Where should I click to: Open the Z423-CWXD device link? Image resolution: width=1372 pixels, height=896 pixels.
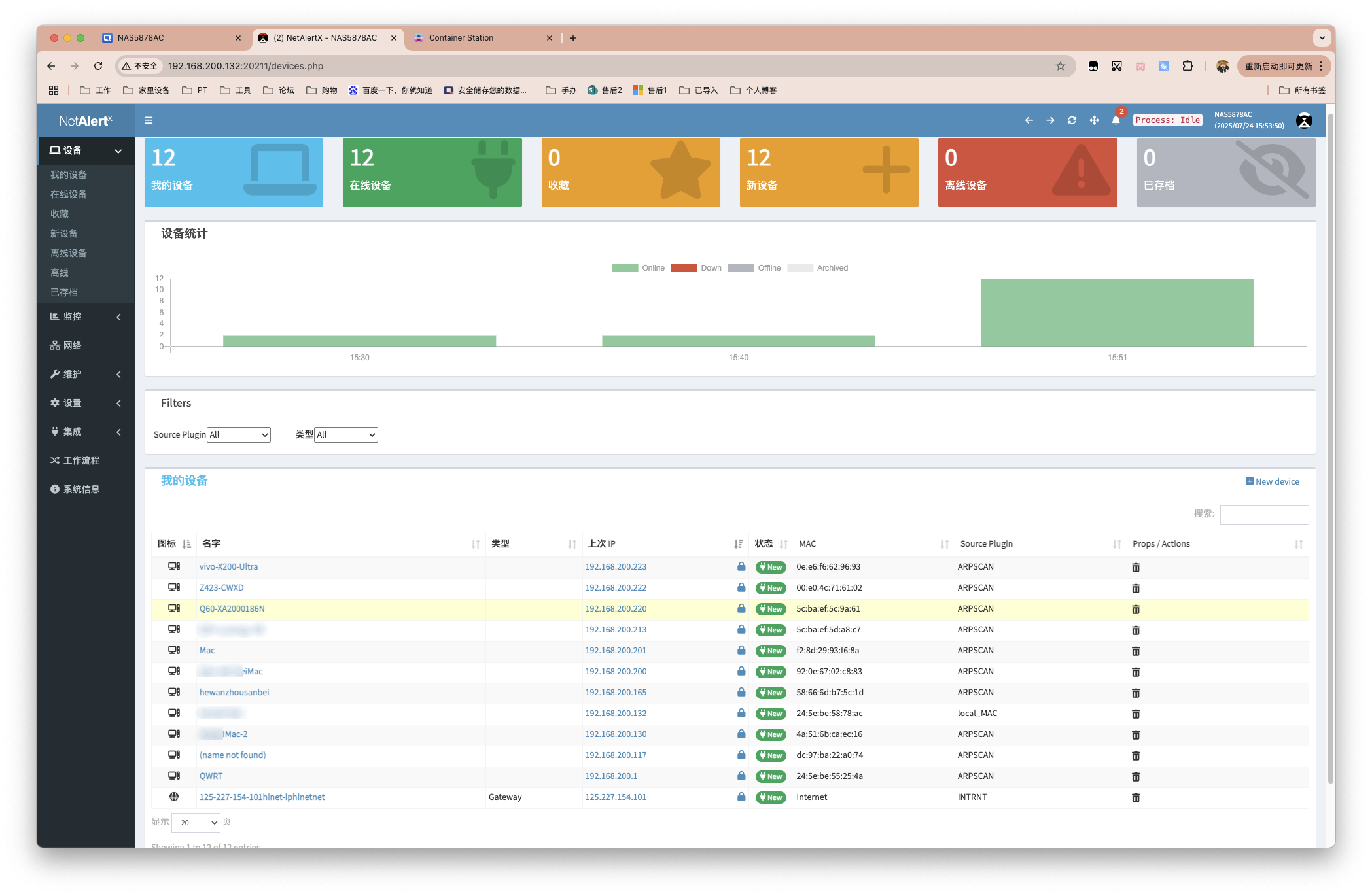(x=221, y=588)
